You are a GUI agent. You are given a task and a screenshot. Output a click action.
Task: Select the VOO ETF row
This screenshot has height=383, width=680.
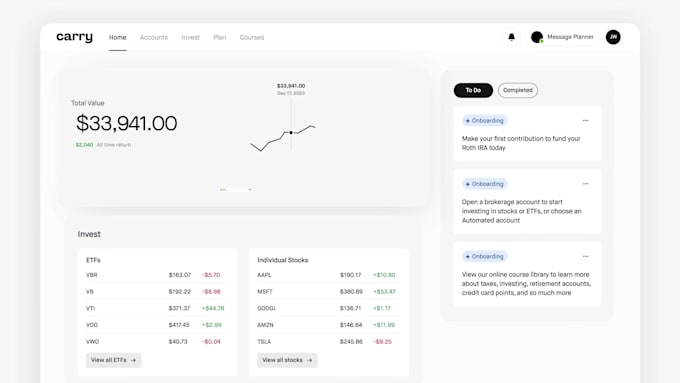click(x=157, y=325)
